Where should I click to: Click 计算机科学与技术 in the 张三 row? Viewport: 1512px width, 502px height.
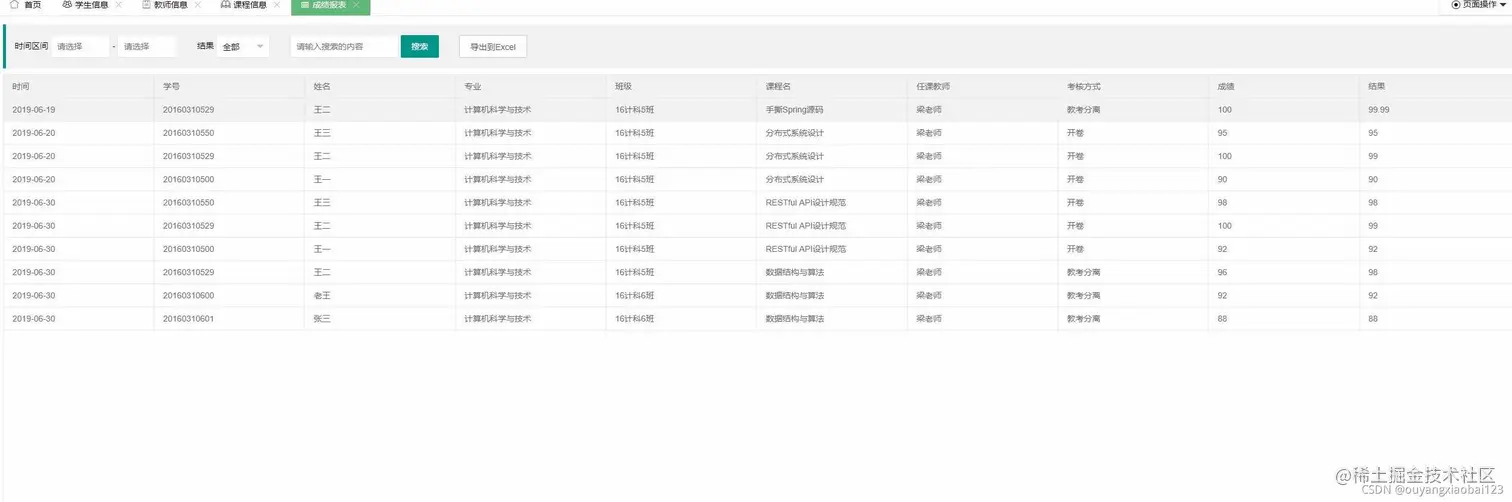[498, 319]
